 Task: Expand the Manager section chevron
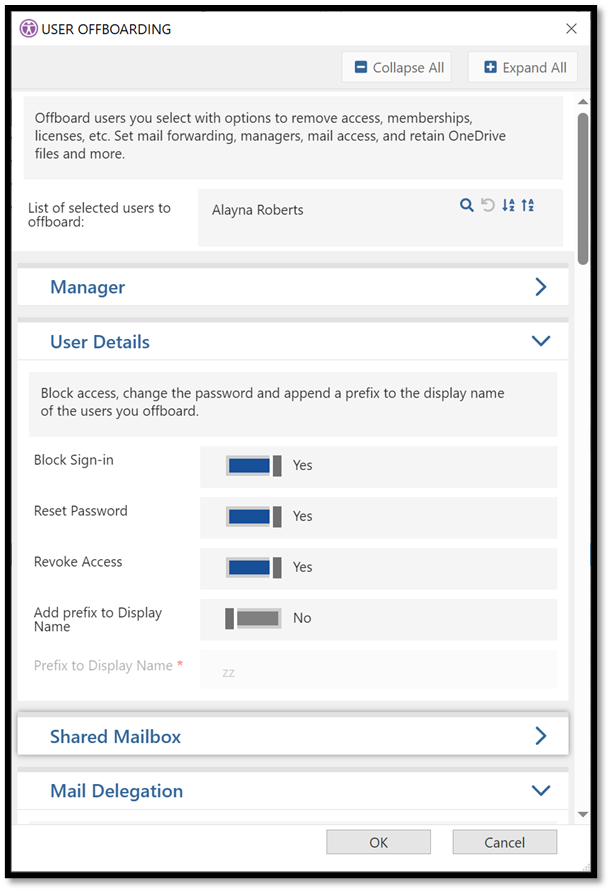541,287
